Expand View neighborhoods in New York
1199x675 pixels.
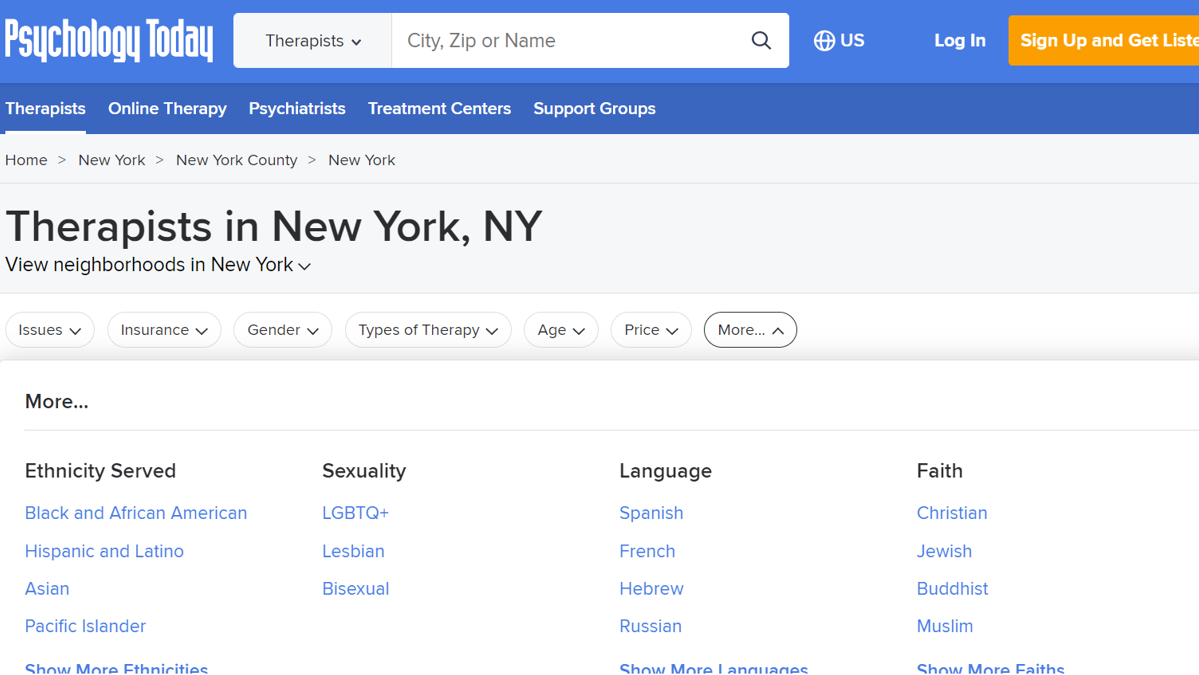point(158,265)
